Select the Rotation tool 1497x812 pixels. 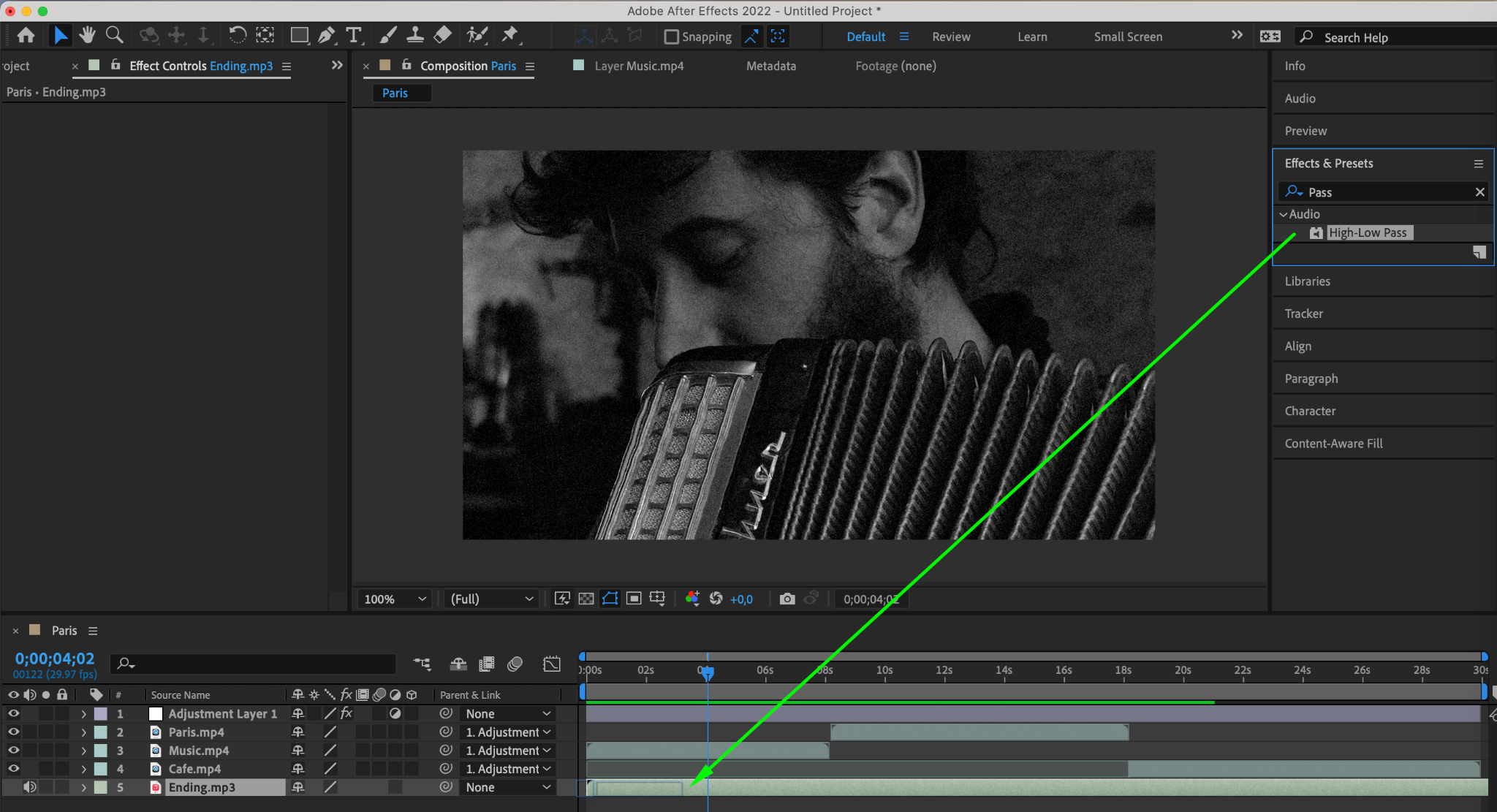[237, 35]
